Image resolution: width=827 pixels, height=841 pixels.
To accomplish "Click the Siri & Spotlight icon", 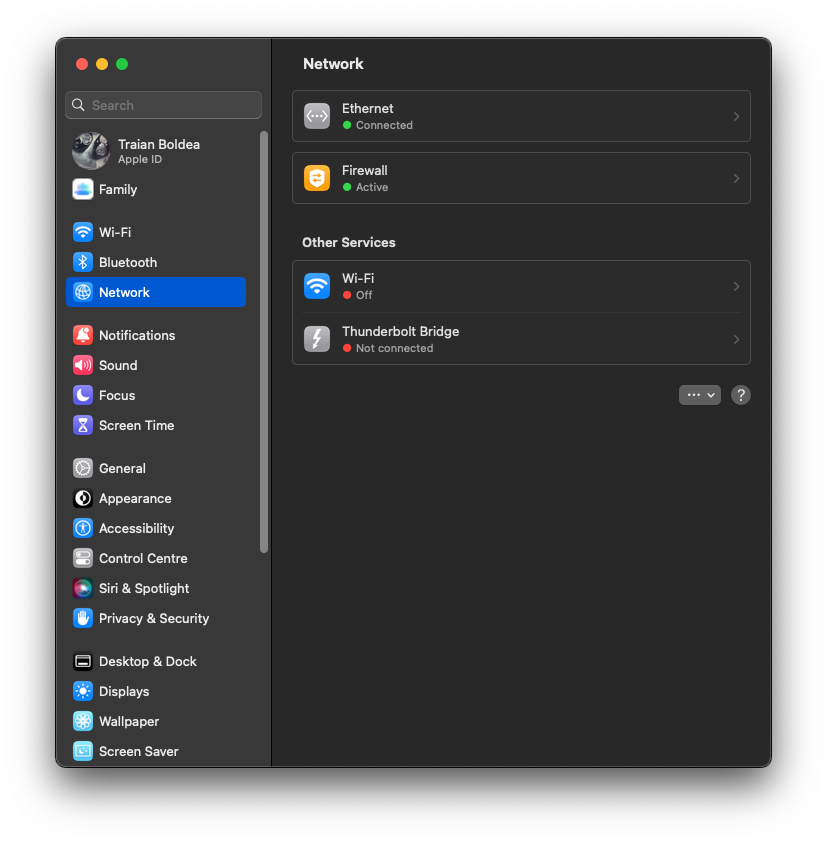I will (x=83, y=588).
